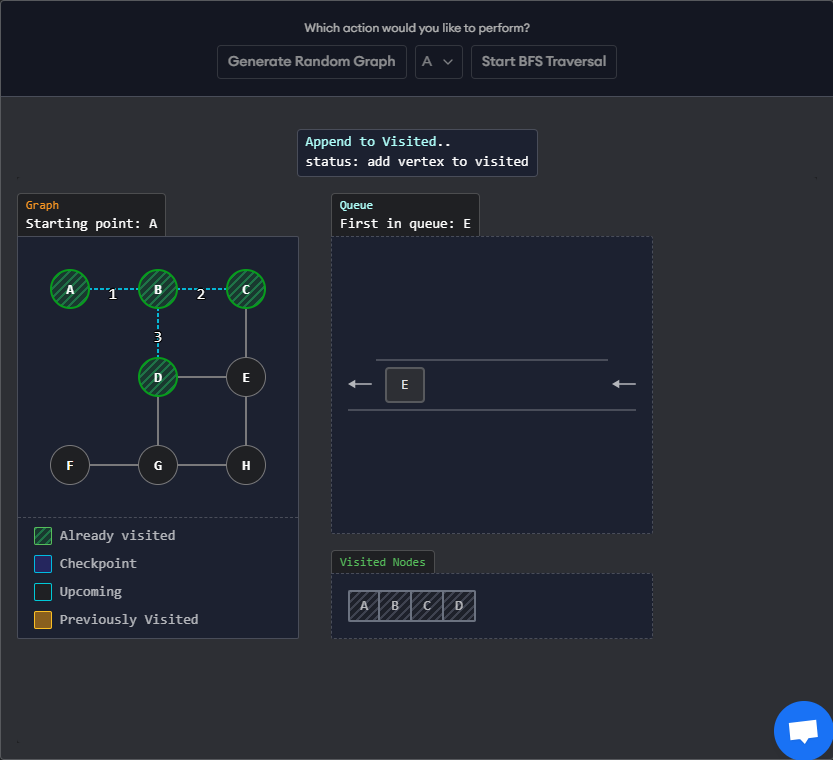The height and width of the screenshot is (760, 833).
Task: Click 'status: add vertex to visited' text
Action: coord(417,161)
